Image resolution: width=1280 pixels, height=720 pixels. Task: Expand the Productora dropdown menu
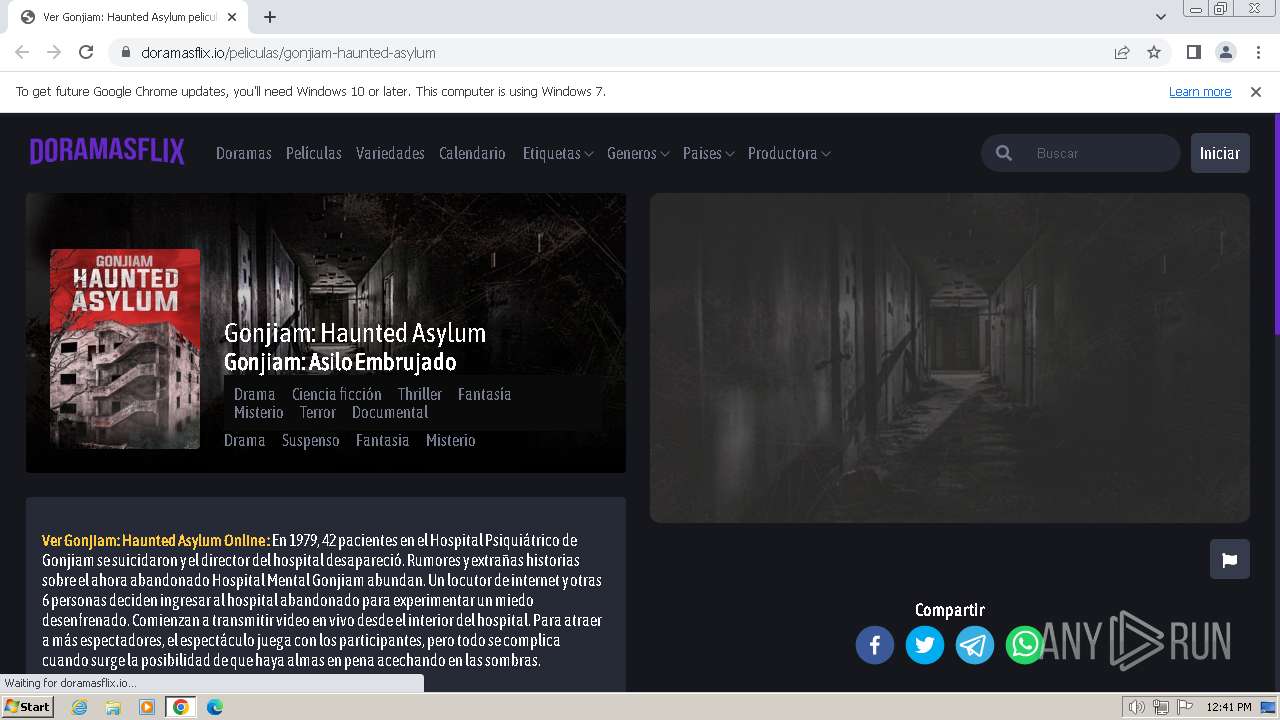click(789, 153)
